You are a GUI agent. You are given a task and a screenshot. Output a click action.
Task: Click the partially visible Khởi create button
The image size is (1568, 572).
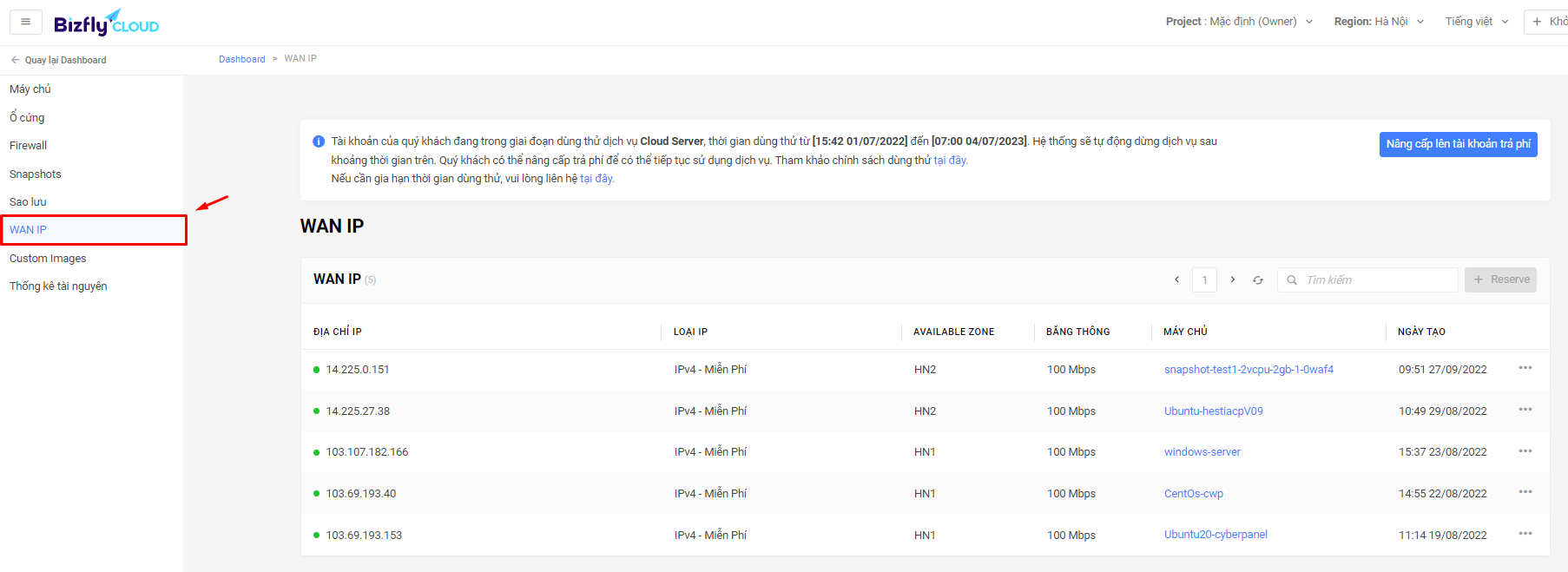[1546, 22]
